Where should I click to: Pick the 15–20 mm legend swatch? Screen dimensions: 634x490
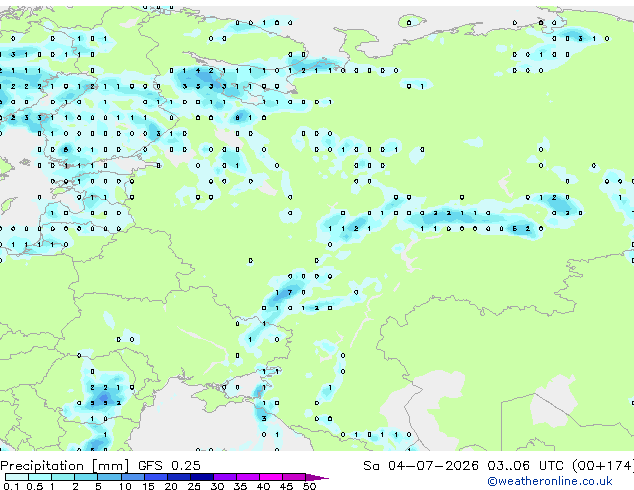(x=156, y=477)
